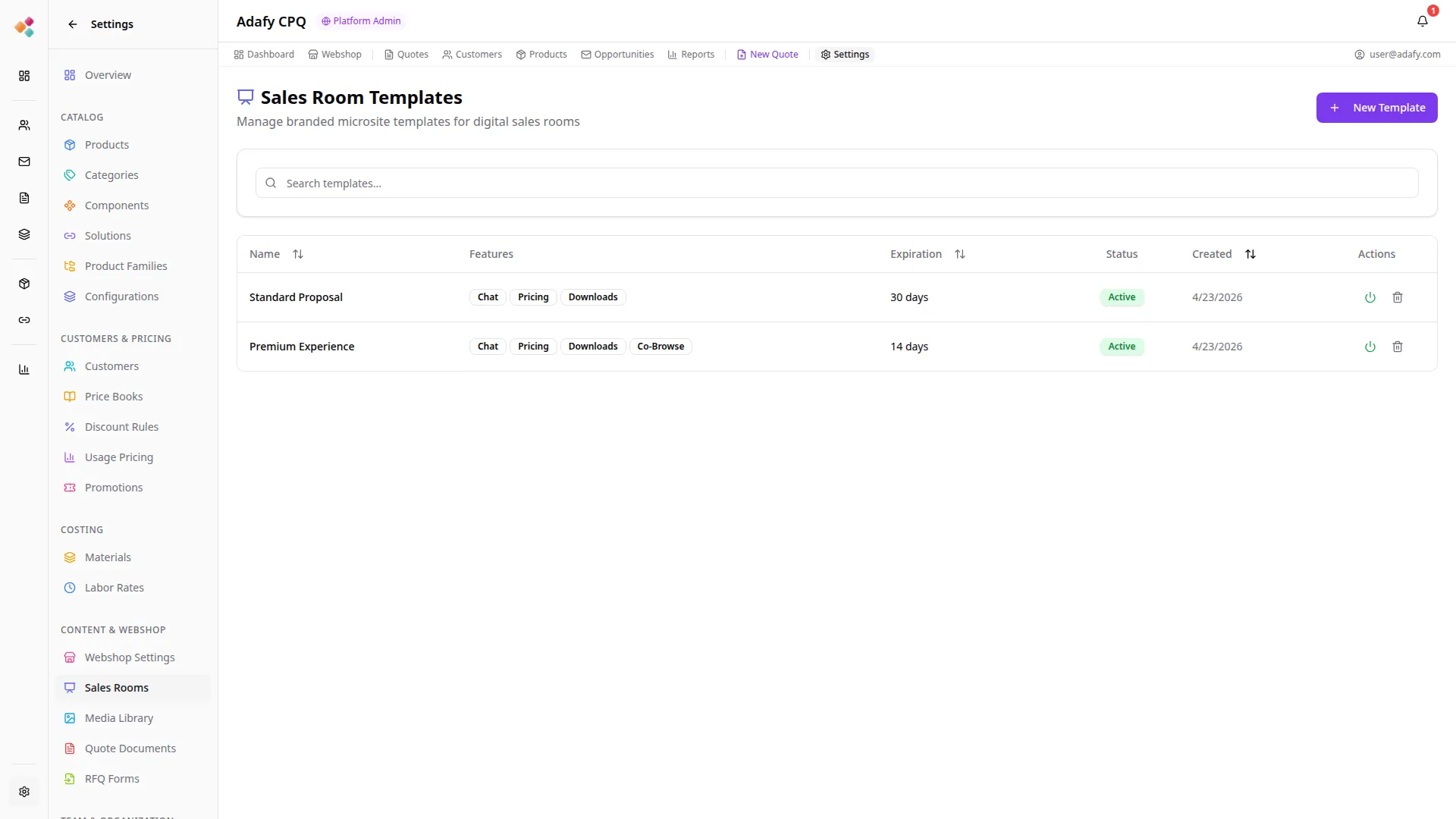Screen dimensions: 1456x819
Task: Click the chart icon in left rail
Action: (24, 369)
